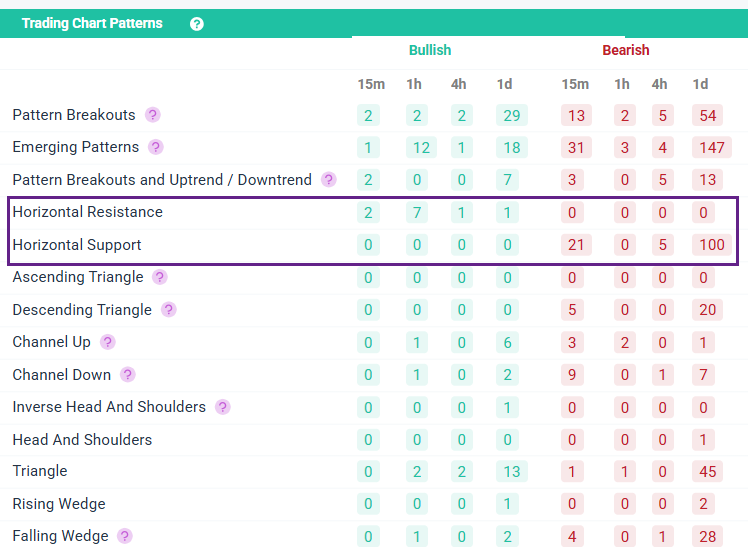Image resolution: width=748 pixels, height=547 pixels.
Task: Open the Horizontal Support pattern row
Action: (x=77, y=245)
